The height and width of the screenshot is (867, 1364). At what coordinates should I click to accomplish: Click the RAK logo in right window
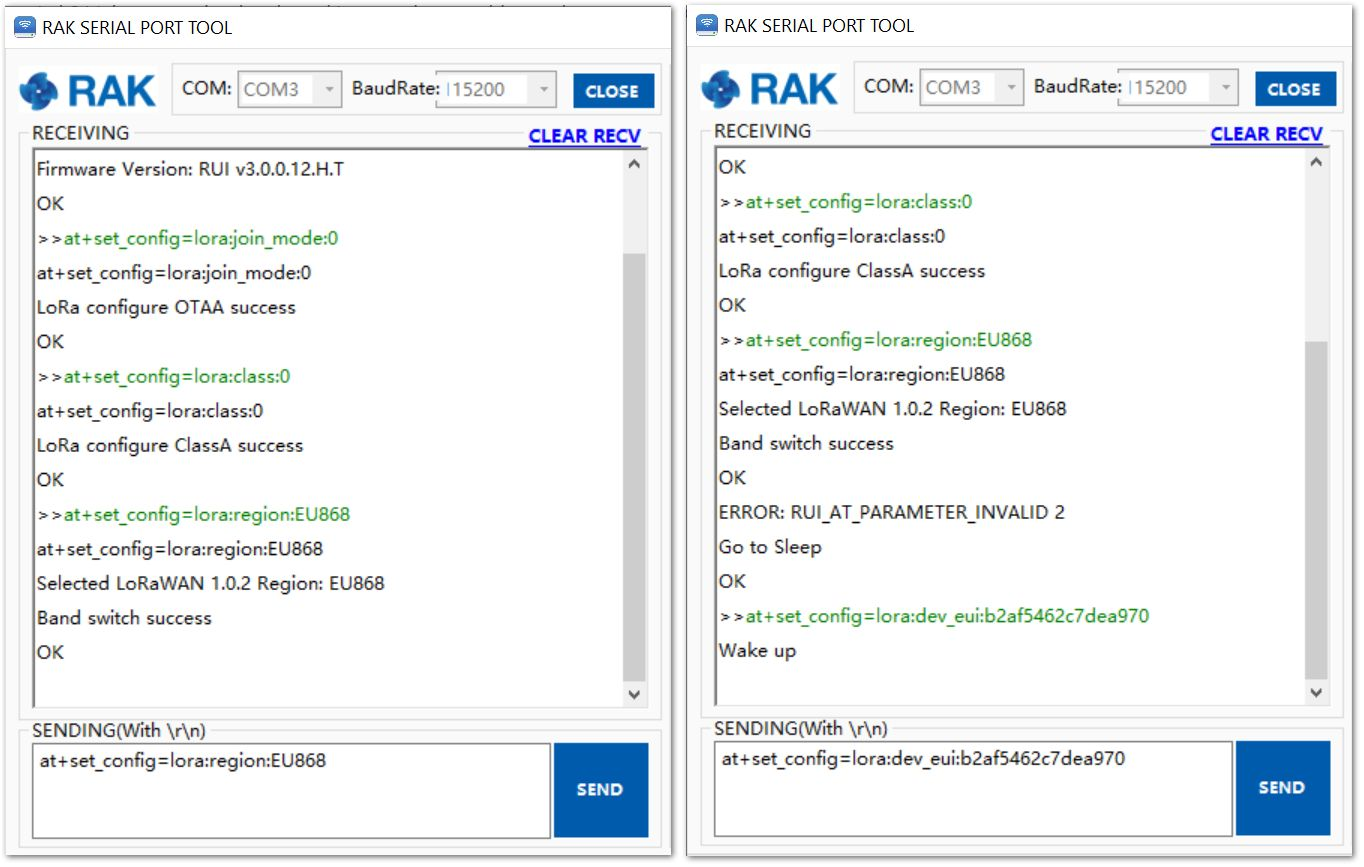click(x=770, y=88)
